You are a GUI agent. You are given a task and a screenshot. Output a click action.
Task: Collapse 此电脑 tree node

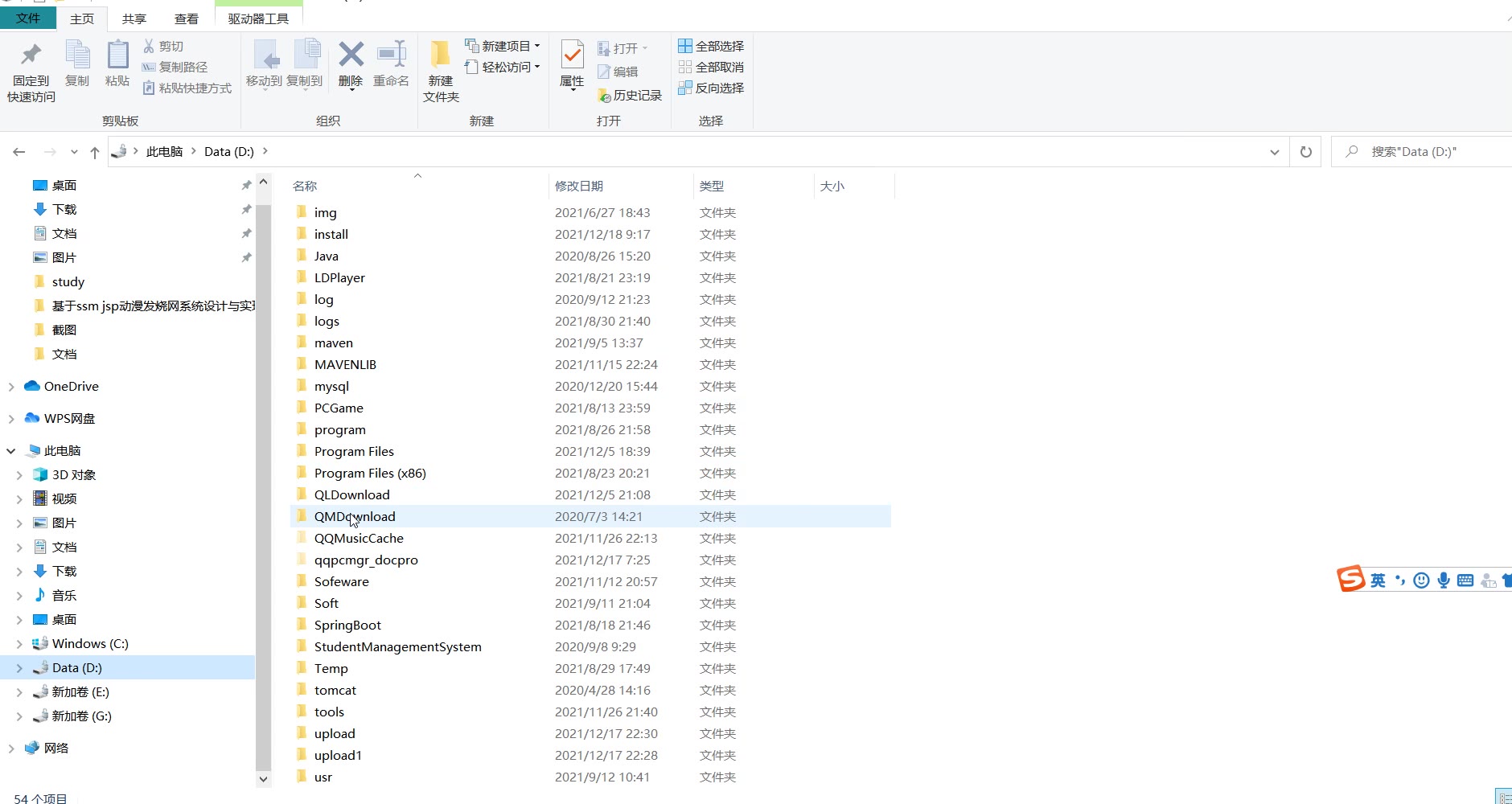tap(11, 451)
